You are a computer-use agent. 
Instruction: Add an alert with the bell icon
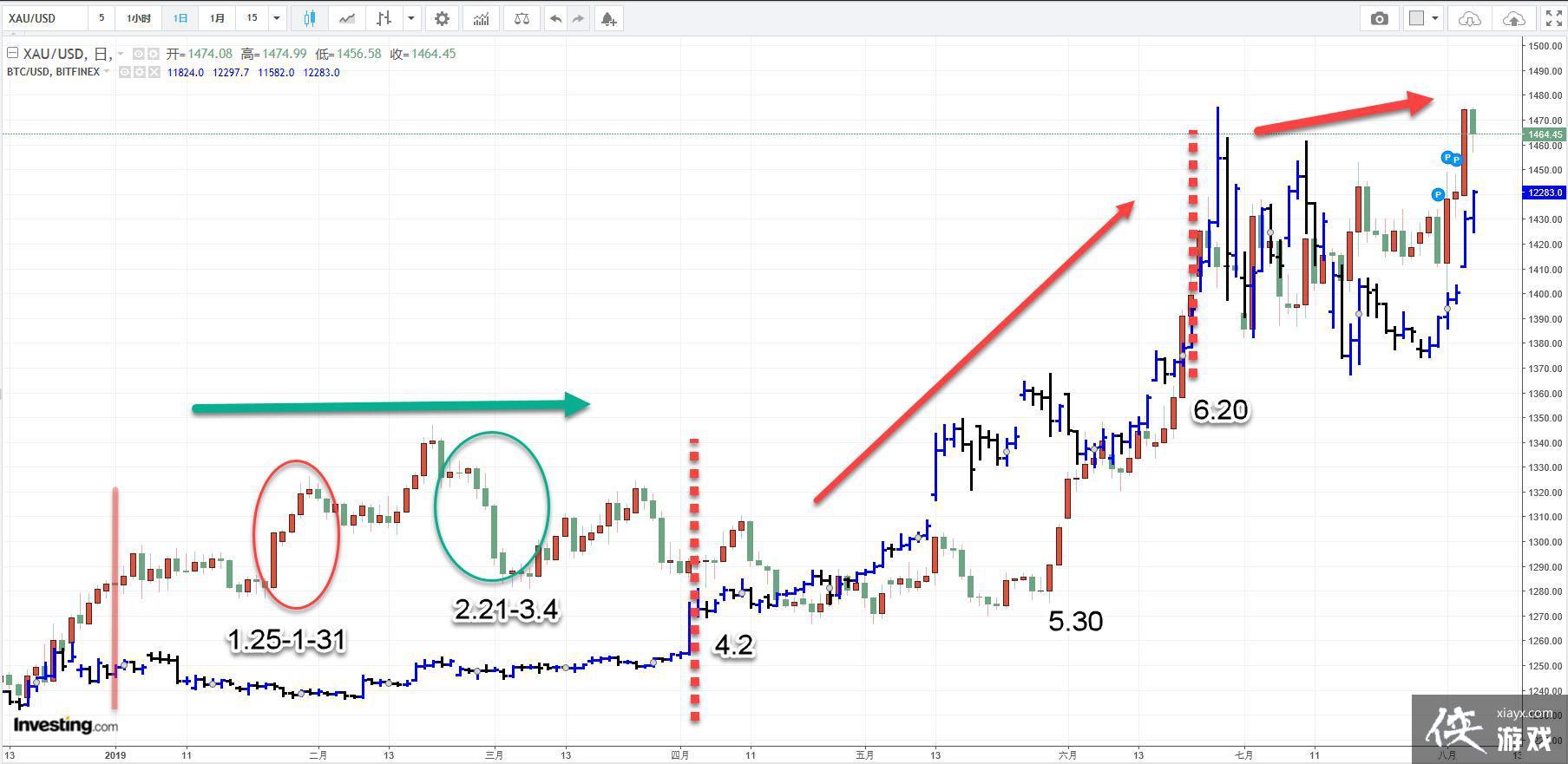(x=609, y=18)
